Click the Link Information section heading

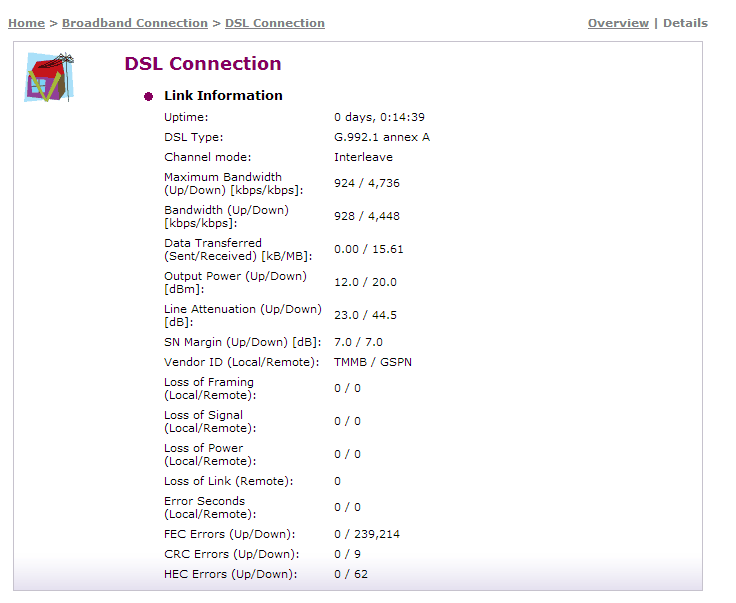(223, 95)
